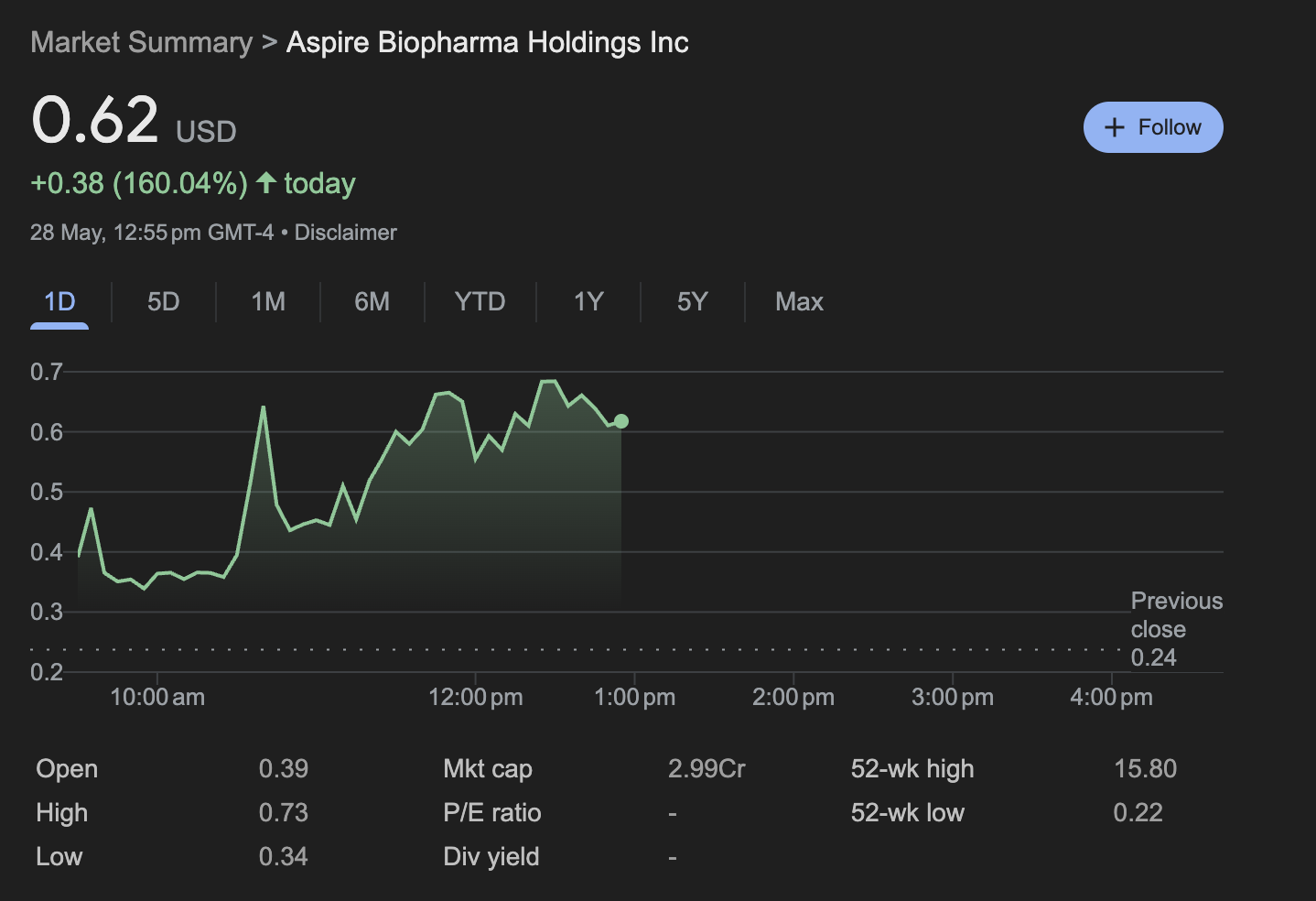Click the 10:00 am axis label
Screen dimensions: 1316x901
pos(157,697)
